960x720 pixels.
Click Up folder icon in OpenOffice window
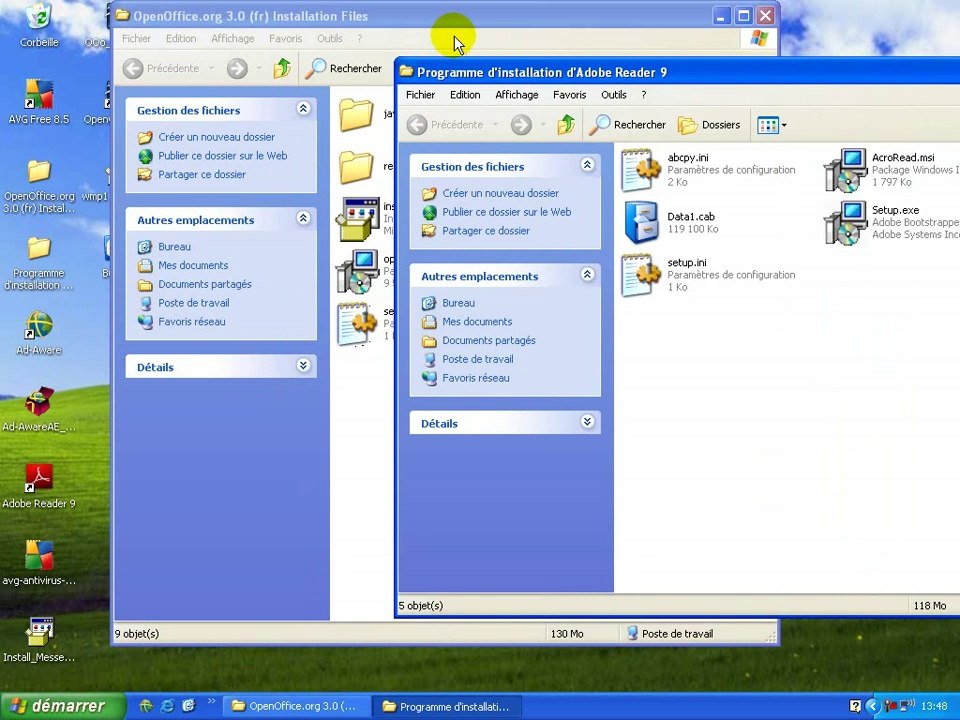click(282, 68)
